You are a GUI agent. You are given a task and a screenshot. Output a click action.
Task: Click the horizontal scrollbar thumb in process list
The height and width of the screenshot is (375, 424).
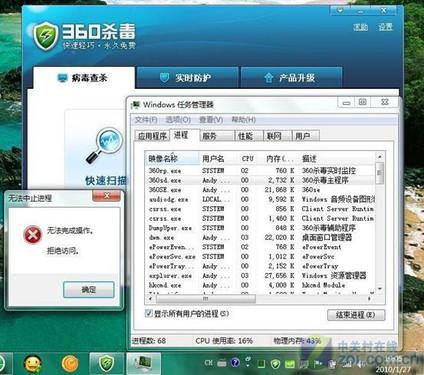(x=206, y=299)
